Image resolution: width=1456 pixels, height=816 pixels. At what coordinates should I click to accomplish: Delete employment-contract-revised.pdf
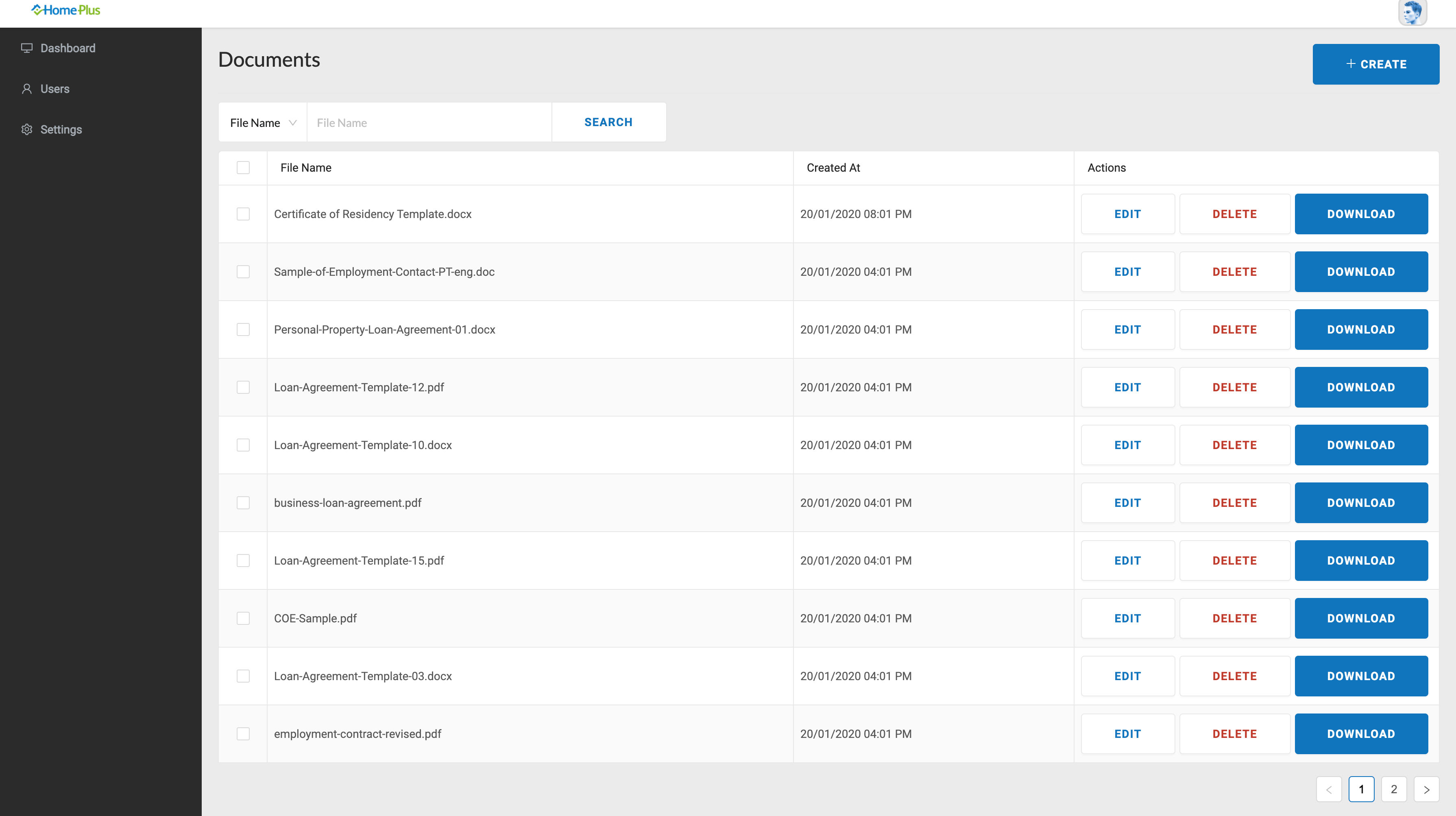click(1234, 733)
